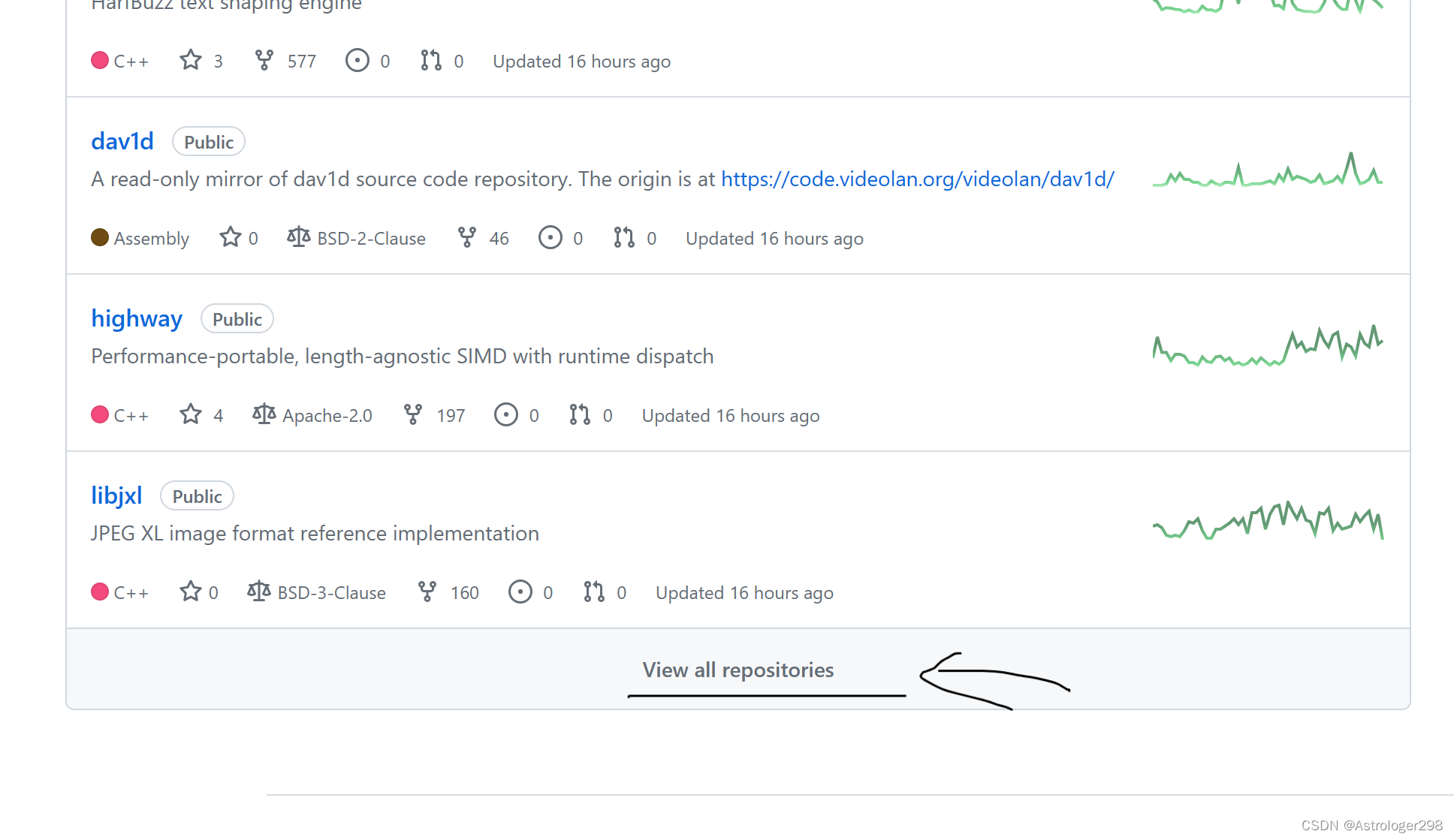Click the BSD-2-Clause license scale icon
Viewport: 1454px width, 840px height.
298,237
